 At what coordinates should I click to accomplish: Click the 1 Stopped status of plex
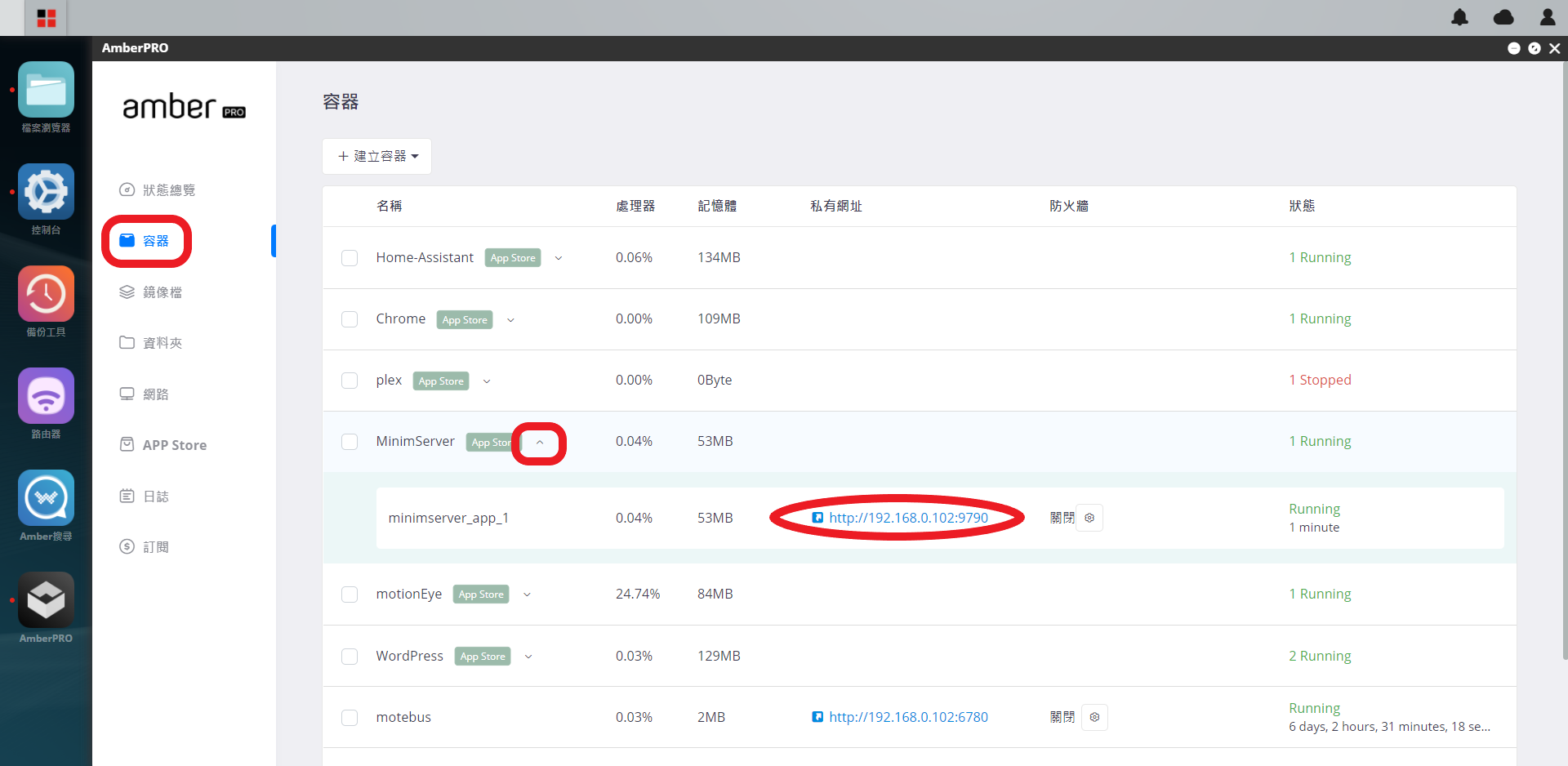click(x=1320, y=380)
